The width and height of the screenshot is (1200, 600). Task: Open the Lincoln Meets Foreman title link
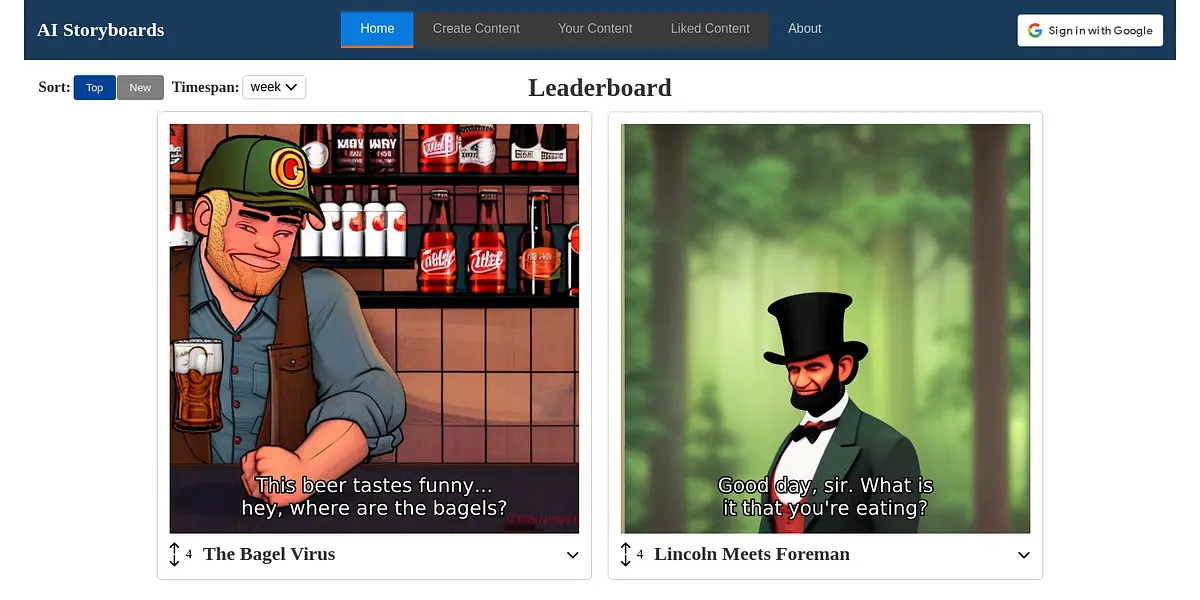click(x=752, y=554)
